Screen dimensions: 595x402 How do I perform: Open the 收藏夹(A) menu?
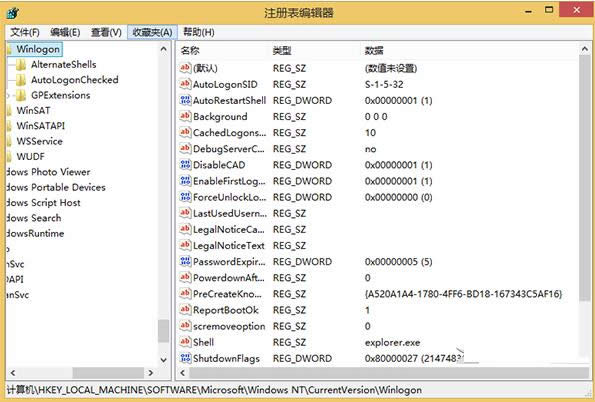[x=152, y=32]
